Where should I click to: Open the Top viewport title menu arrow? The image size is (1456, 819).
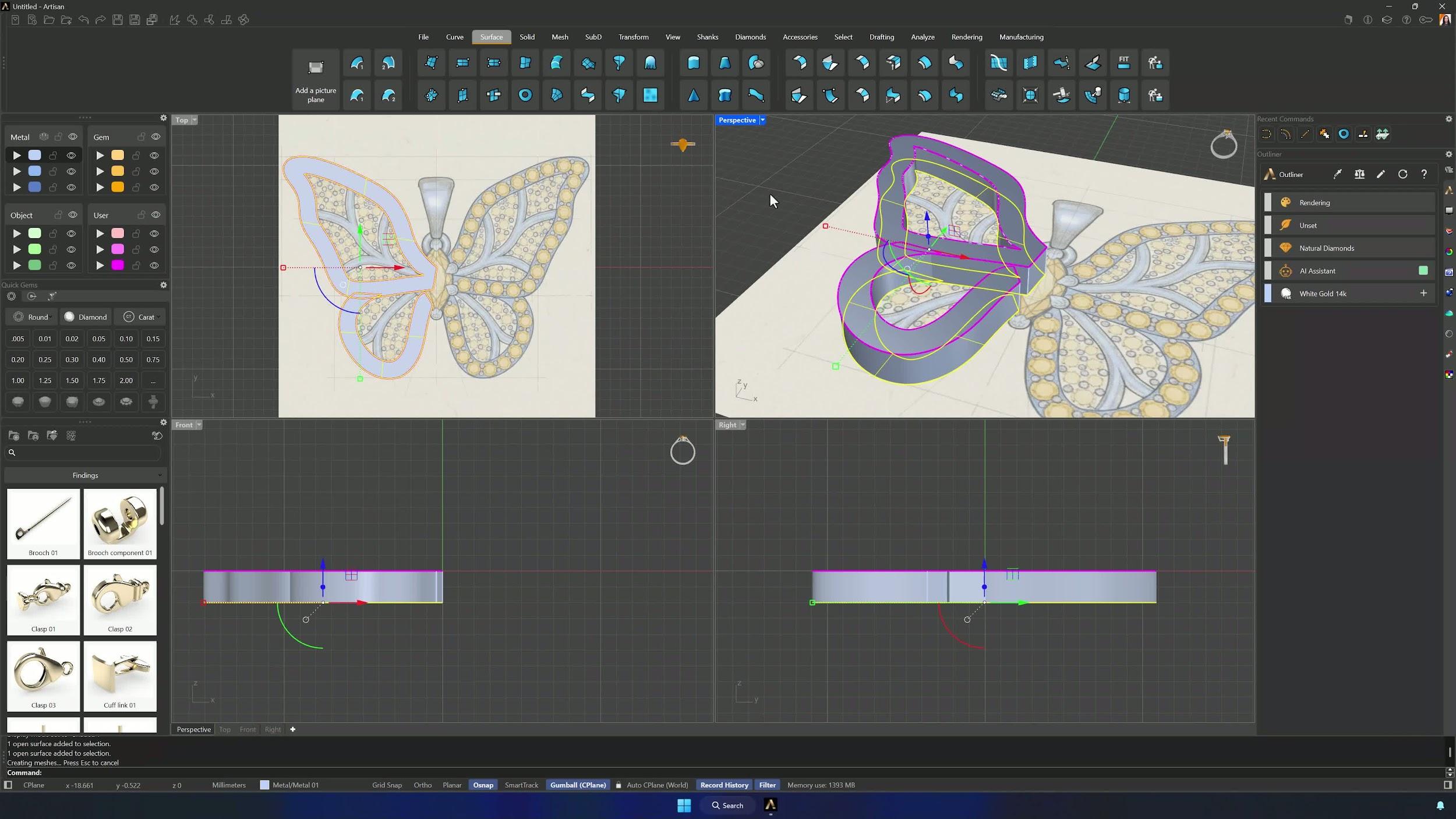(195, 120)
